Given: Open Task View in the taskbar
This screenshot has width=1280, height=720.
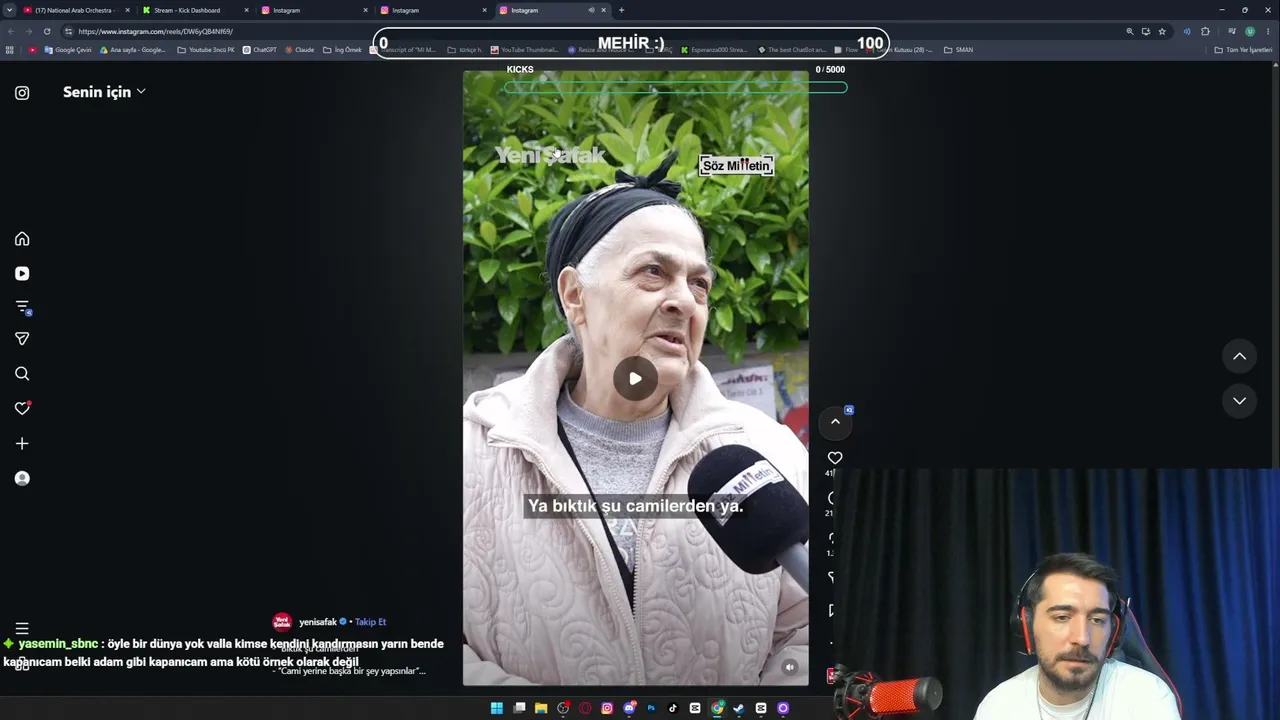Looking at the screenshot, I should [x=519, y=708].
